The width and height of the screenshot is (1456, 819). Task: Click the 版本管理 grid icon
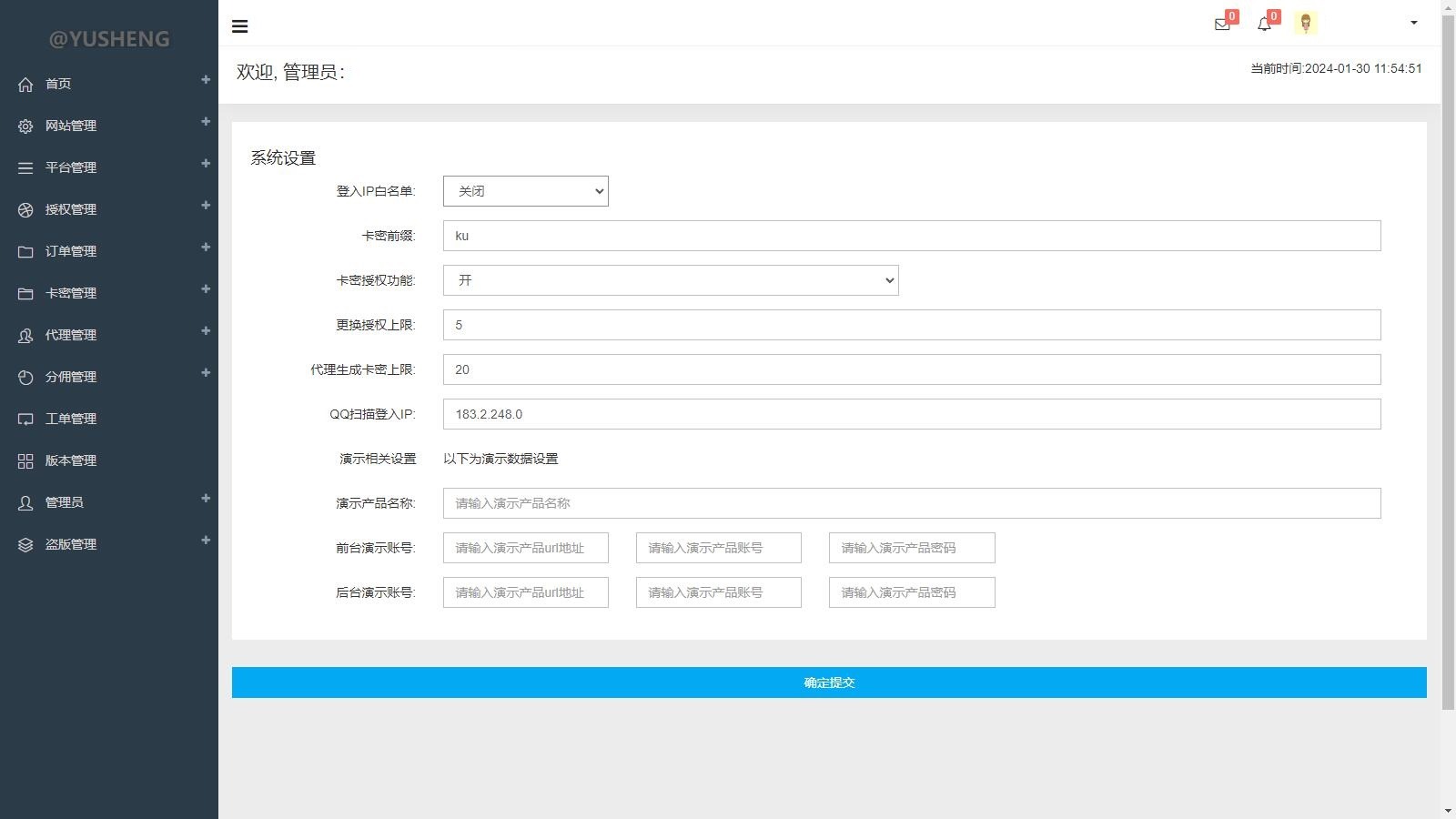pos(25,460)
